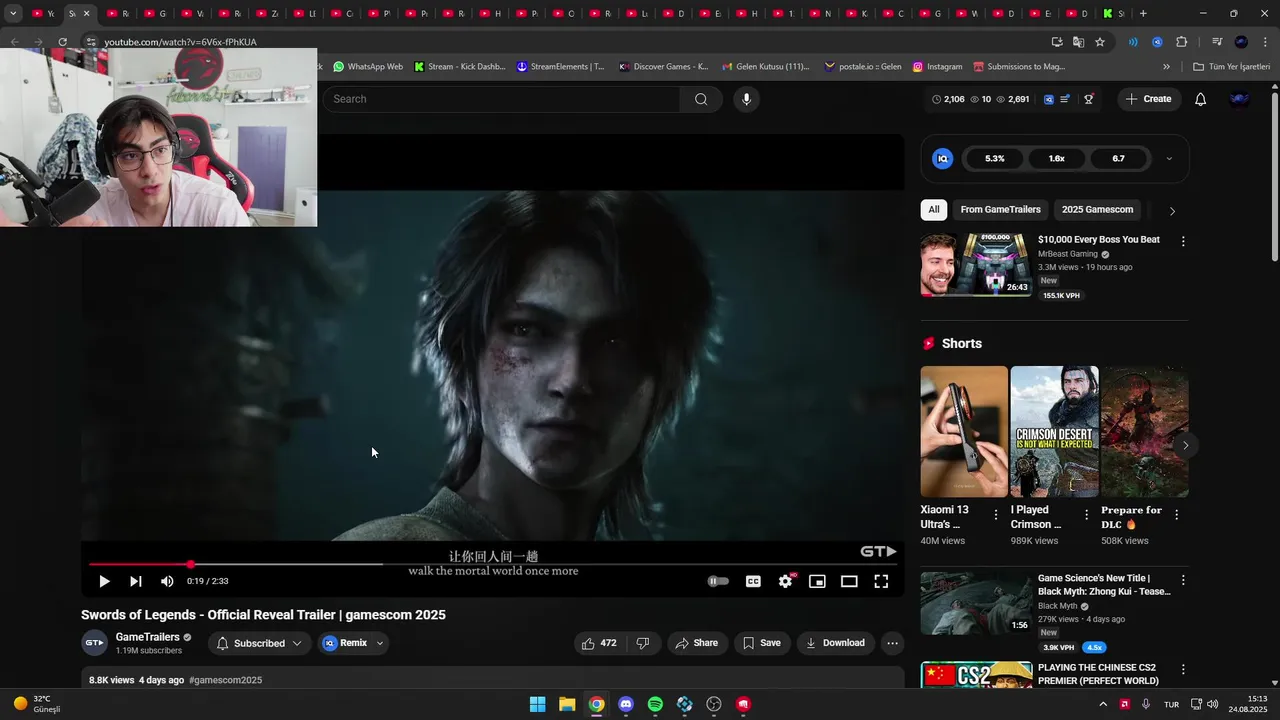Save the video to a playlist
Viewport: 1280px width, 720px height.
point(761,643)
